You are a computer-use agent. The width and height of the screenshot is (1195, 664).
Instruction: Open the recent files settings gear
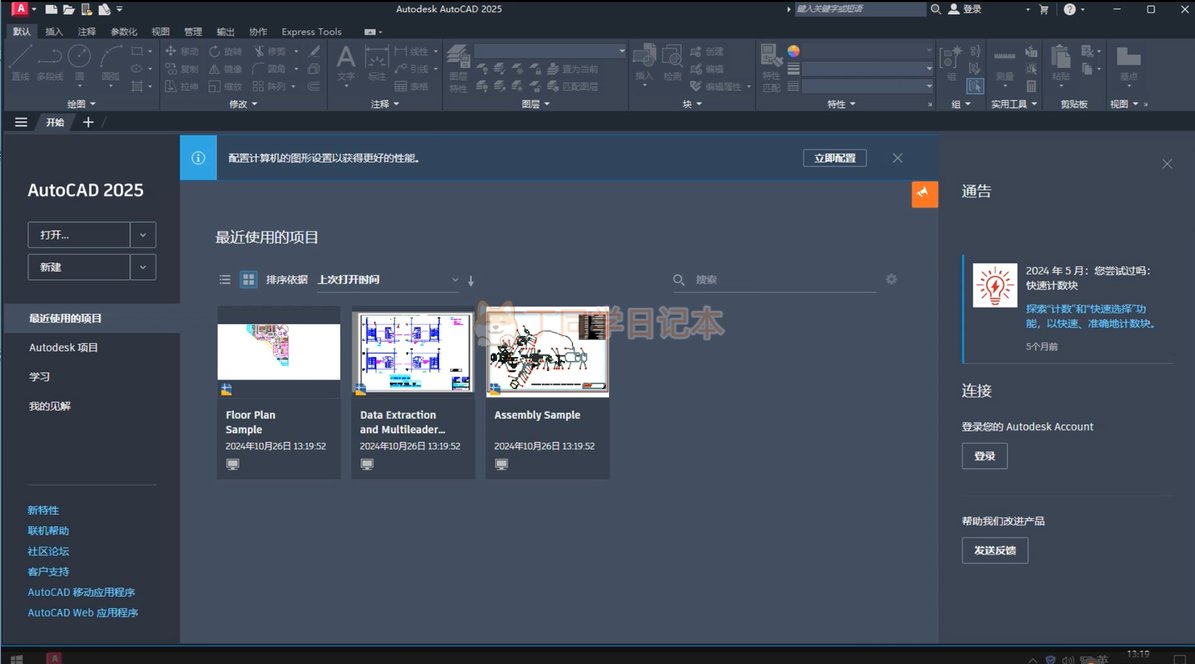pos(891,279)
